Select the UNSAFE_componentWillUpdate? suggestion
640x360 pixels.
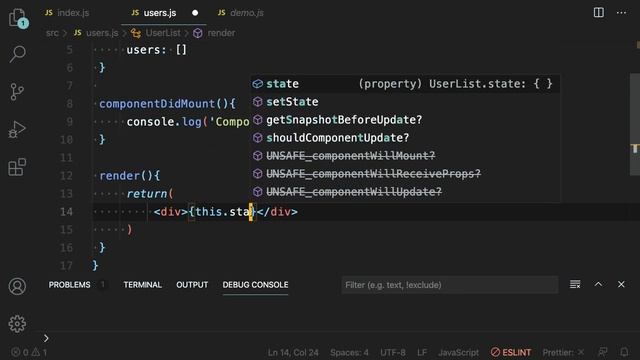tap(404, 191)
